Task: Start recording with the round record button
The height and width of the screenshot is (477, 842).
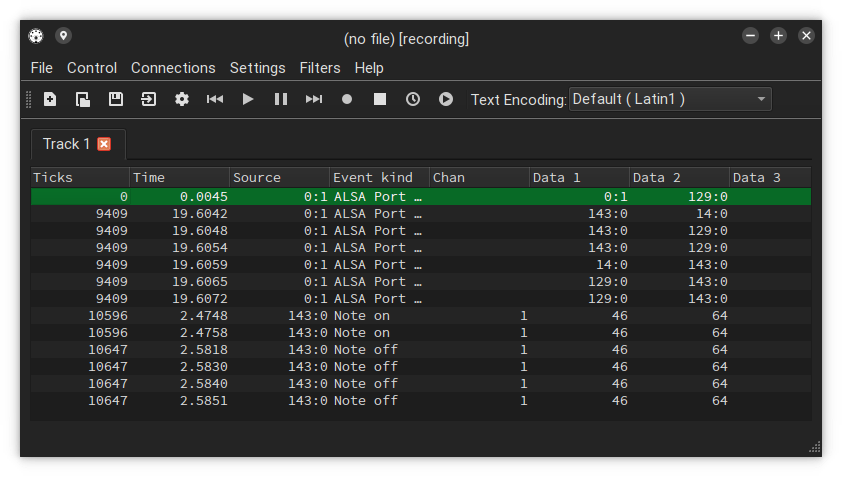Action: (347, 99)
